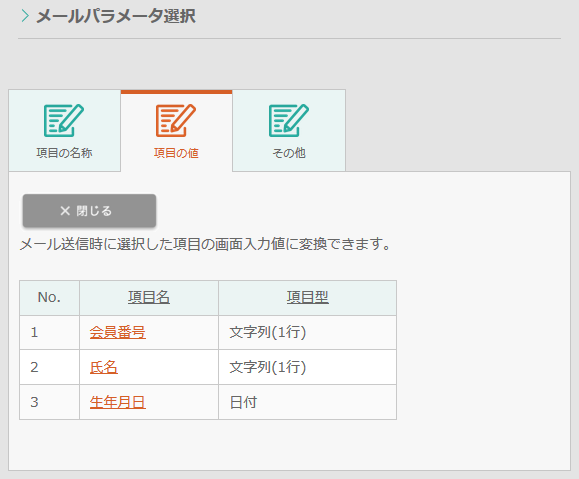Click row number 2 cell

click(x=49, y=367)
